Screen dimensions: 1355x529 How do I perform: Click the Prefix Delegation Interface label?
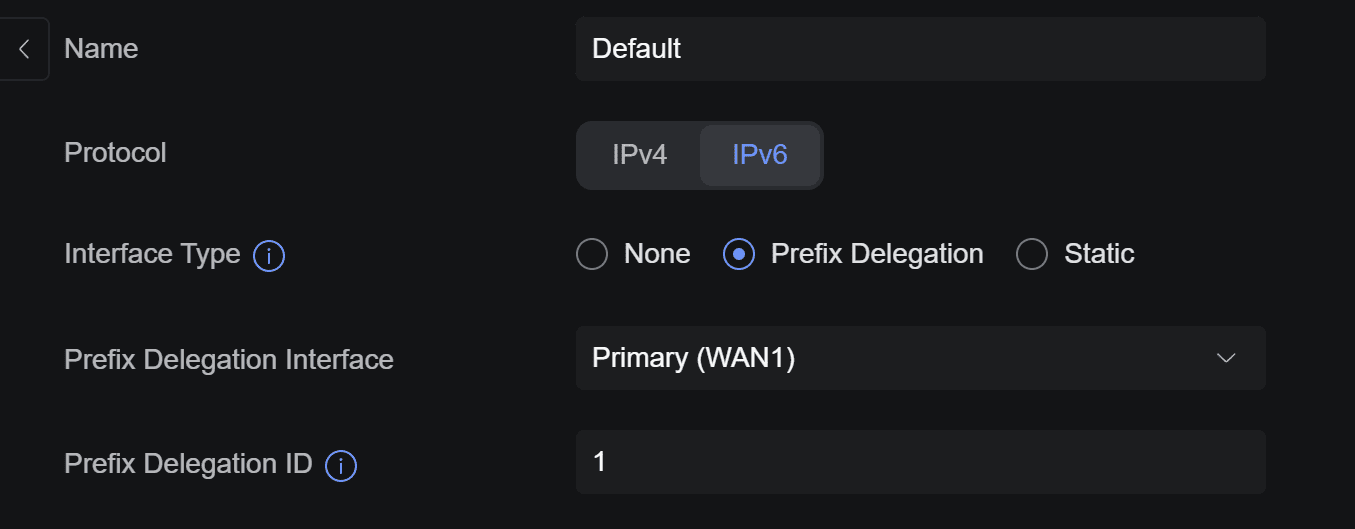pyautogui.click(x=229, y=359)
